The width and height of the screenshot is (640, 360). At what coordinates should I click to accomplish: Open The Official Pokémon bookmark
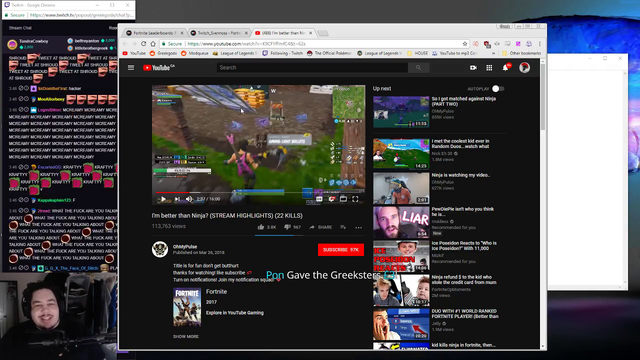click(x=329, y=53)
